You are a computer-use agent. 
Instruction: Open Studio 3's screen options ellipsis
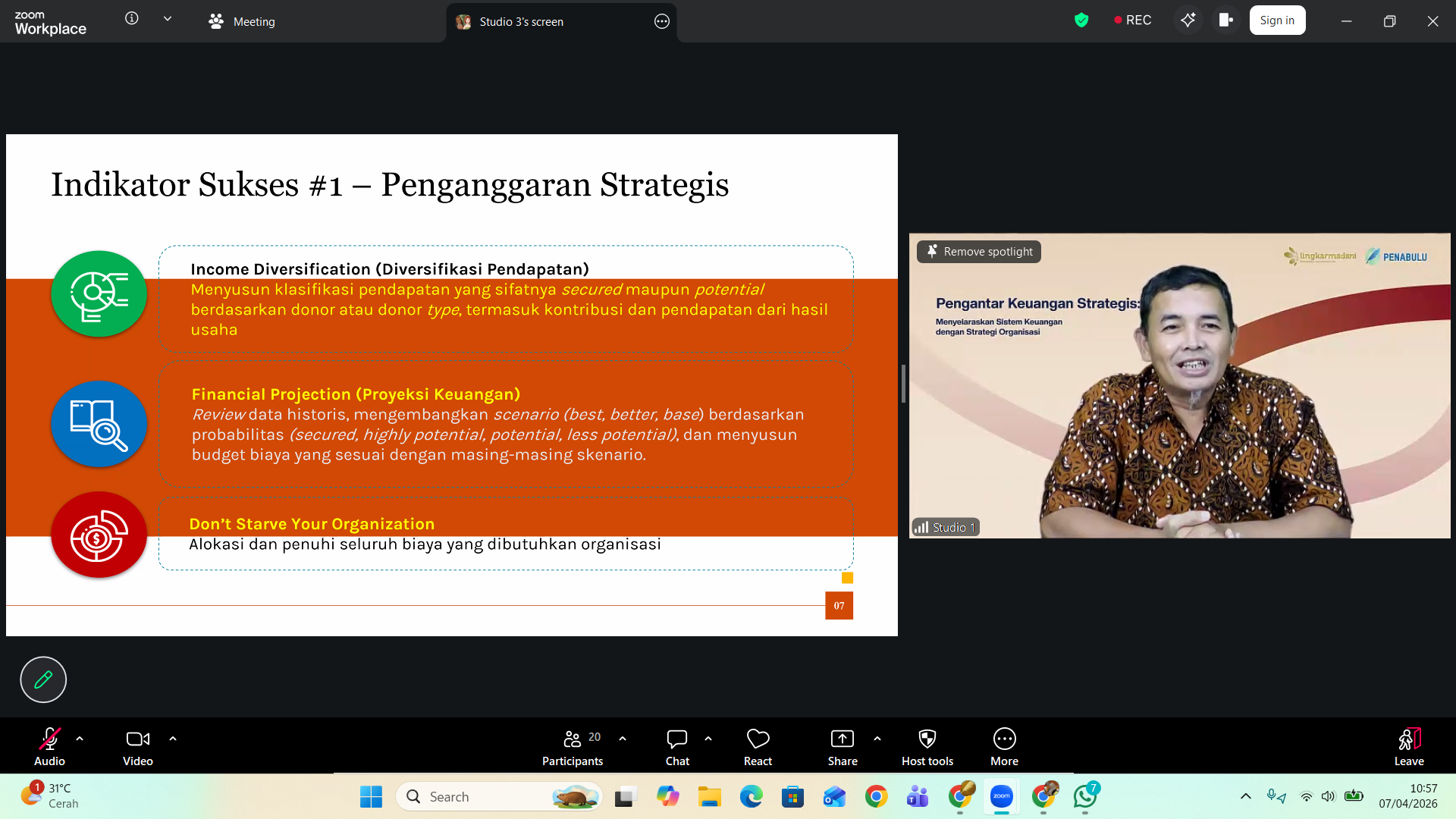pos(661,21)
